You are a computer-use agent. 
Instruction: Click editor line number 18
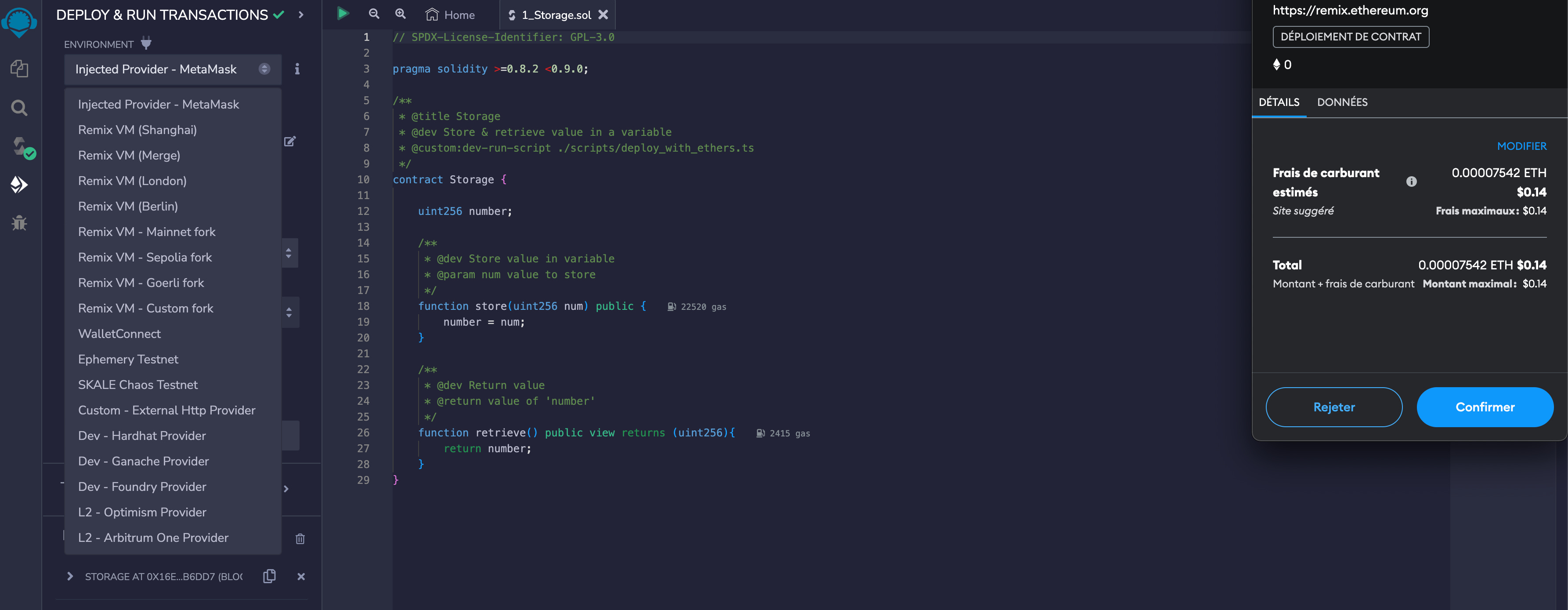(363, 306)
